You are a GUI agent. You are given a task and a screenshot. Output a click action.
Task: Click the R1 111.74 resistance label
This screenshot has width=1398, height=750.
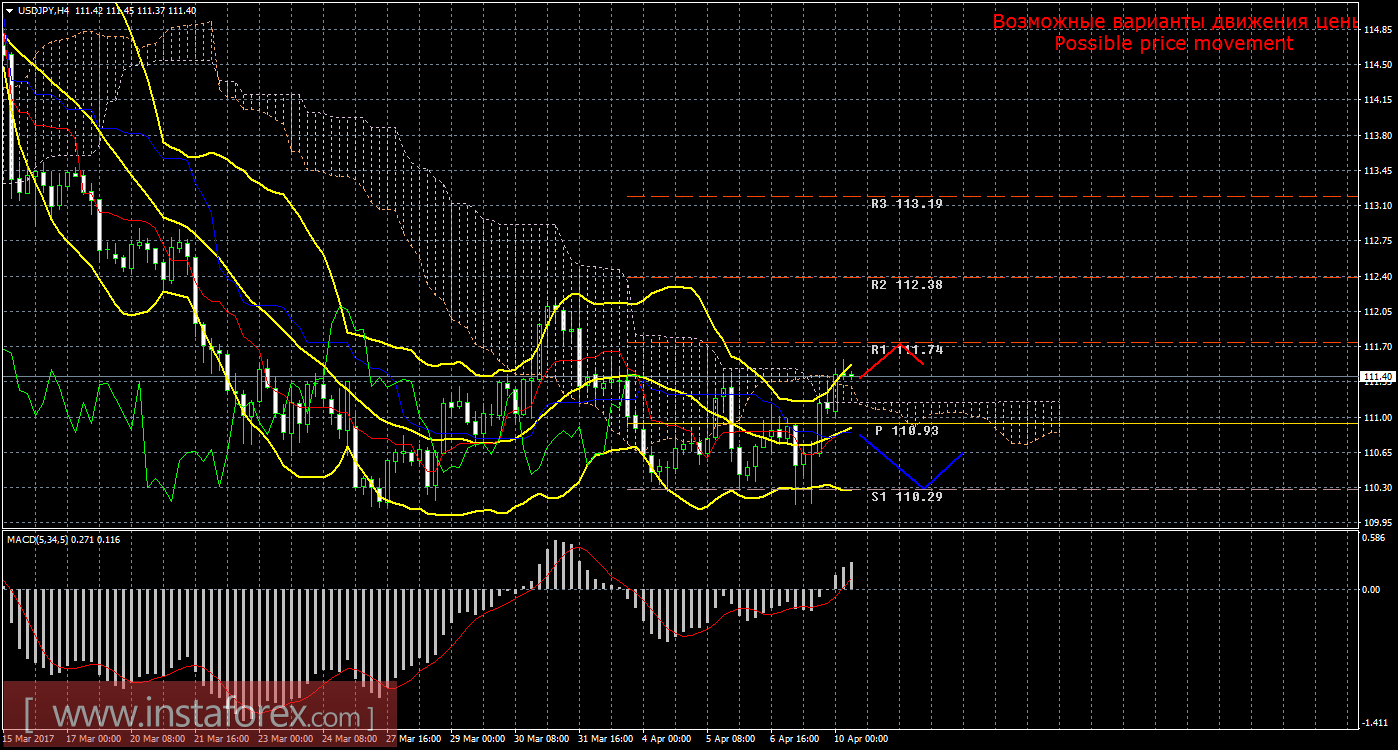906,350
